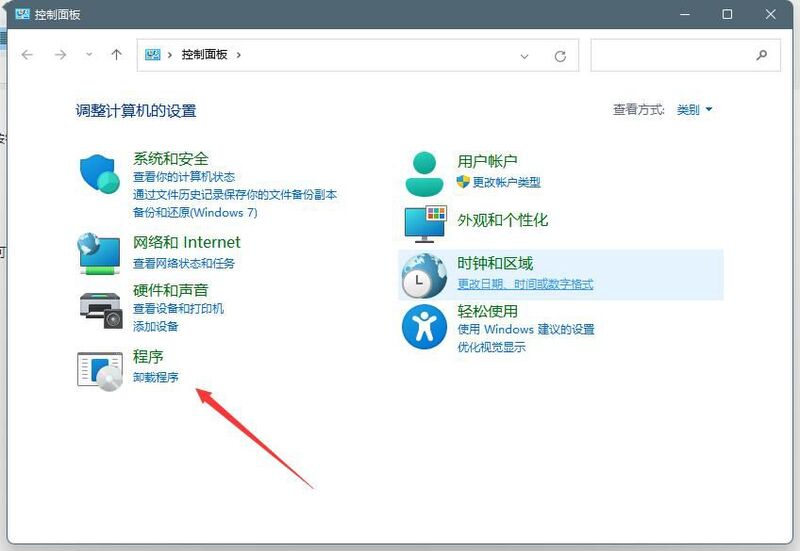Image resolution: width=800 pixels, height=551 pixels.
Task: Go up one level with up arrow
Action: [116, 55]
